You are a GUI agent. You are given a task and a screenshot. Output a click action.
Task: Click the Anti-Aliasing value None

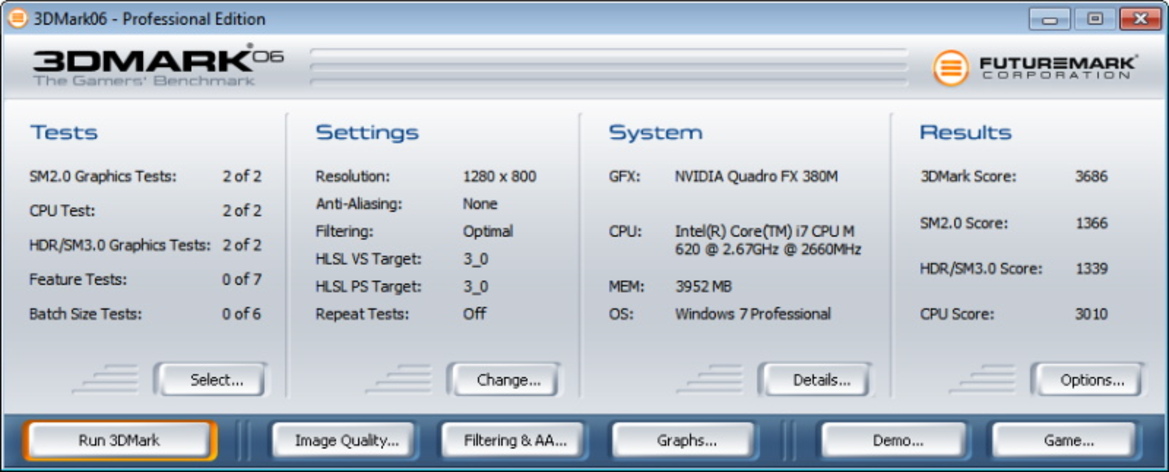pos(480,204)
